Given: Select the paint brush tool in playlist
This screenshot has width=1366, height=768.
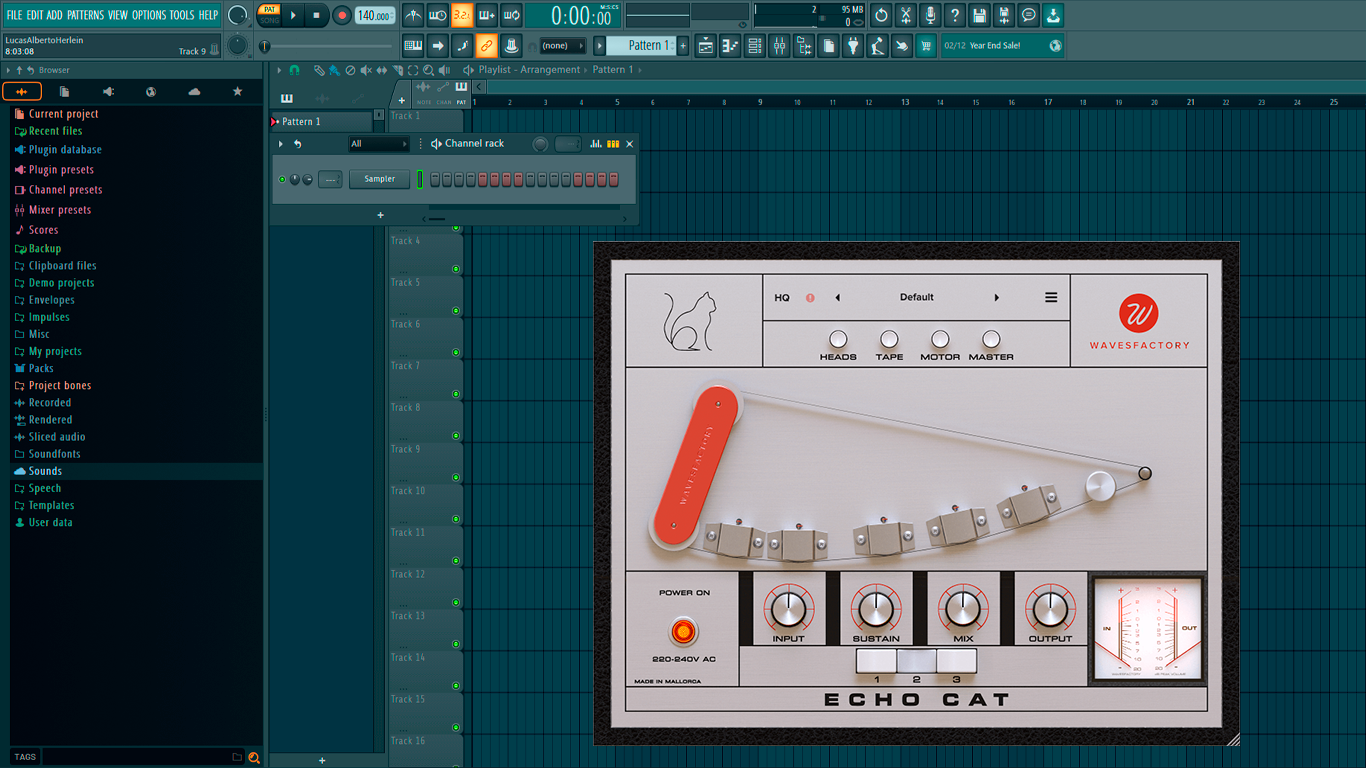Looking at the screenshot, I should click(x=334, y=70).
